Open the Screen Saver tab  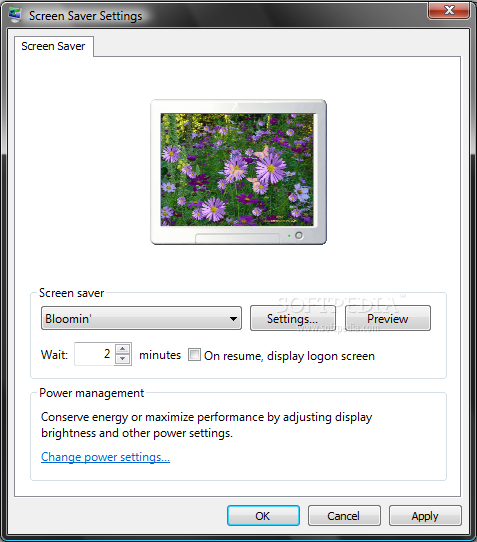[x=54, y=46]
